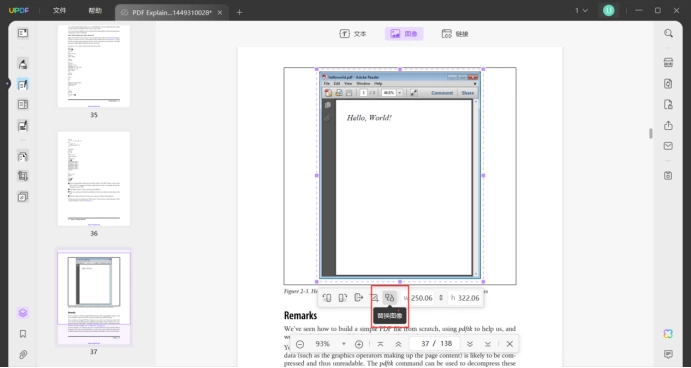Open the window count dropdown near avatar
The height and width of the screenshot is (368, 691).
[581, 11]
